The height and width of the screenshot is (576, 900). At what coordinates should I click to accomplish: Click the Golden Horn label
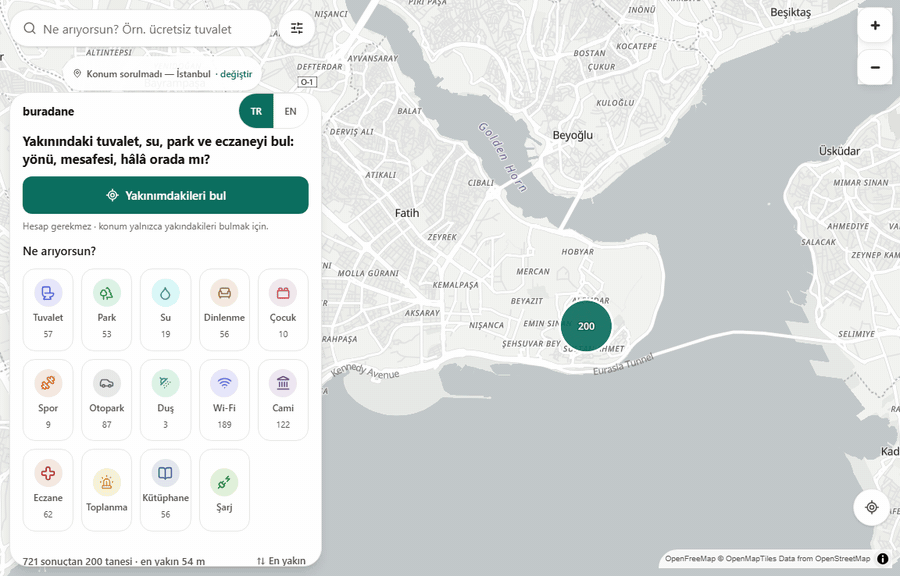[x=502, y=157]
